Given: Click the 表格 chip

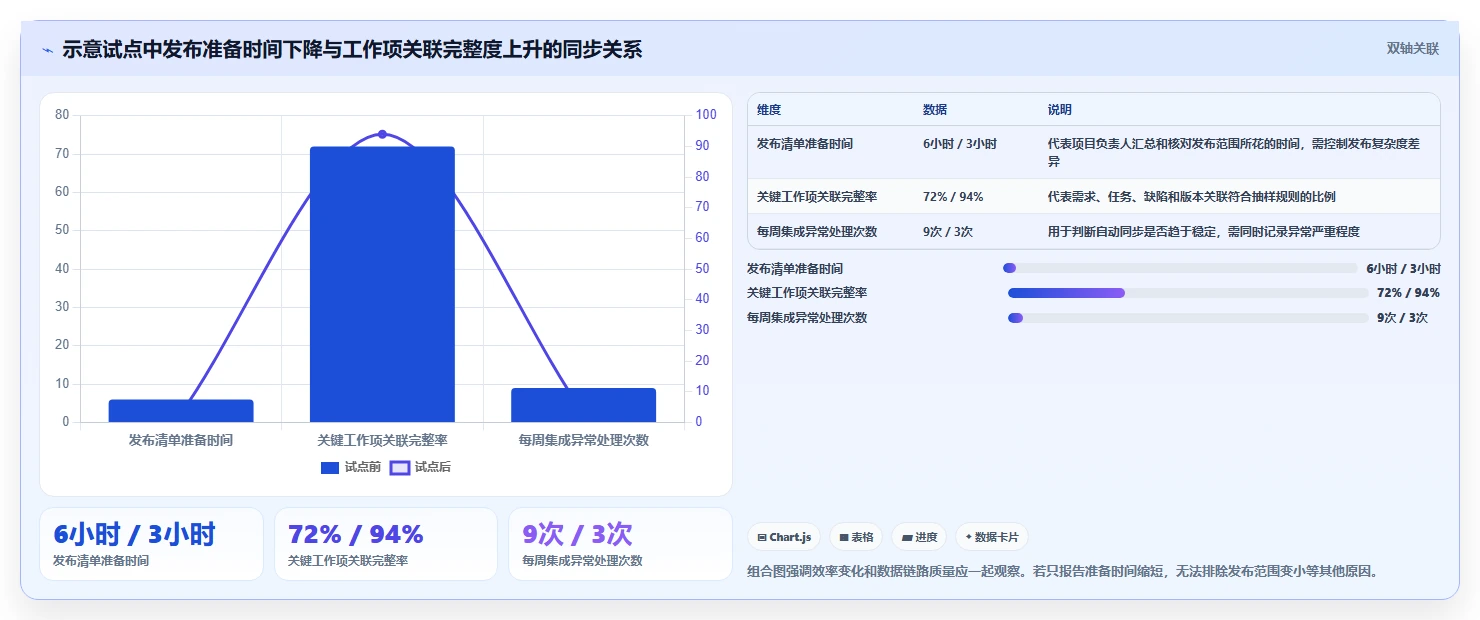Looking at the screenshot, I should point(856,537).
